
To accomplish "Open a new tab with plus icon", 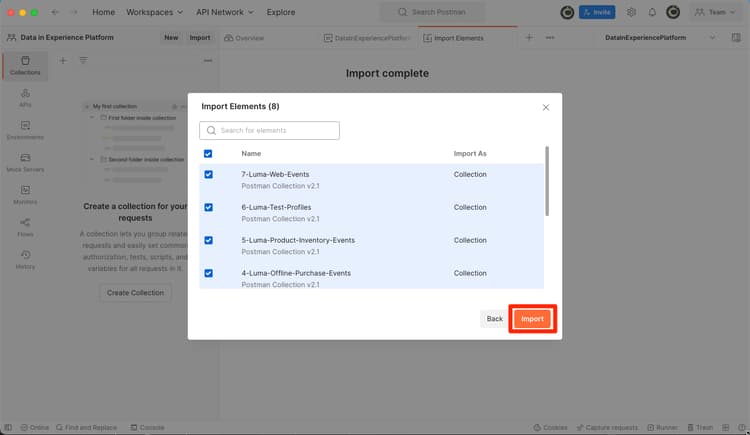I will point(529,37).
